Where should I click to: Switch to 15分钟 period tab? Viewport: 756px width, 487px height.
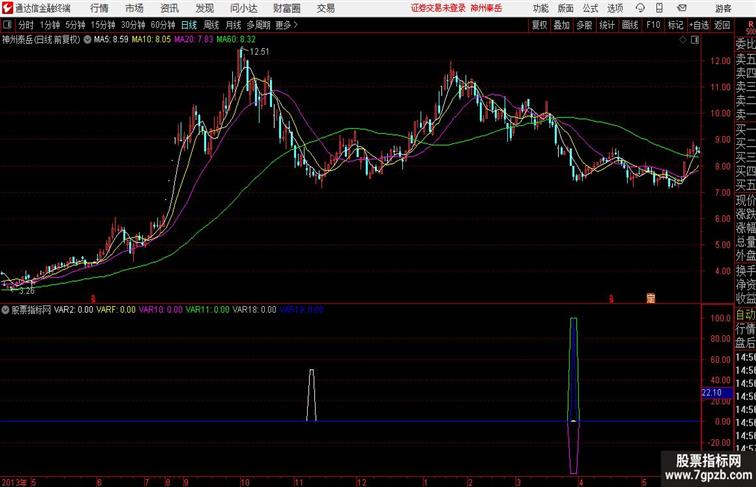click(103, 25)
